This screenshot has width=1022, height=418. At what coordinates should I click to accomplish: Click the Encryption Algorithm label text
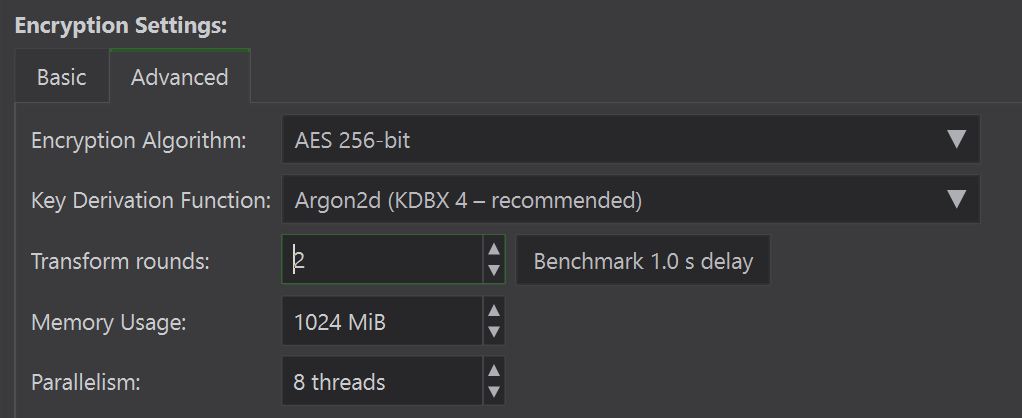[138, 140]
